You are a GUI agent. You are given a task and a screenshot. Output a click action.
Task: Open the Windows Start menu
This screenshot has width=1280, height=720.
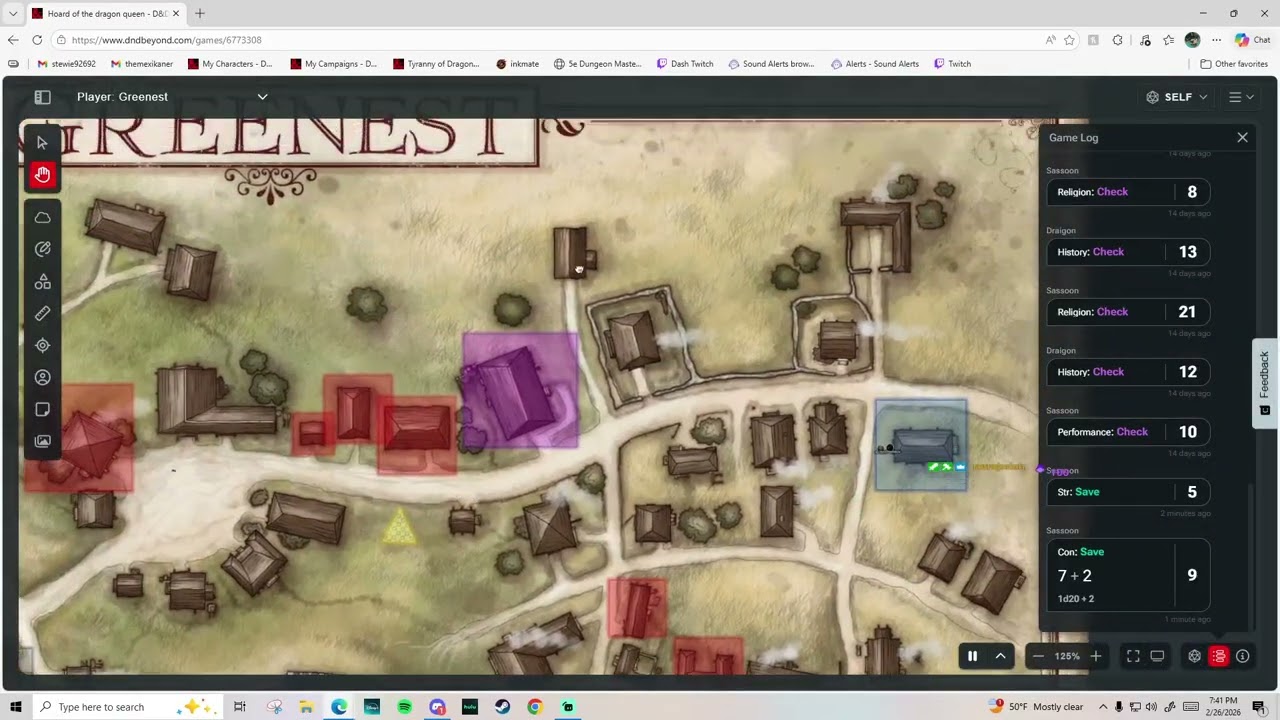[15, 707]
